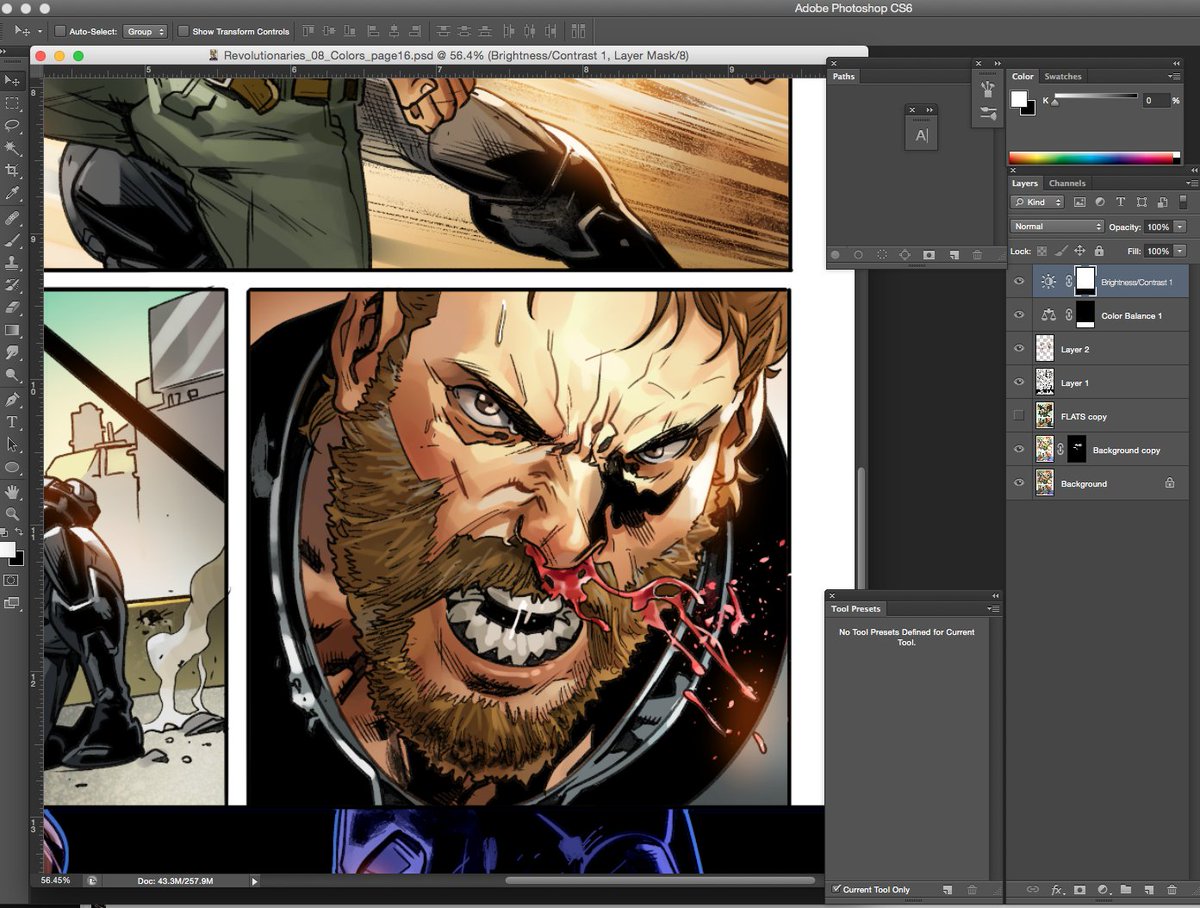Select the Eraser tool

tap(12, 307)
